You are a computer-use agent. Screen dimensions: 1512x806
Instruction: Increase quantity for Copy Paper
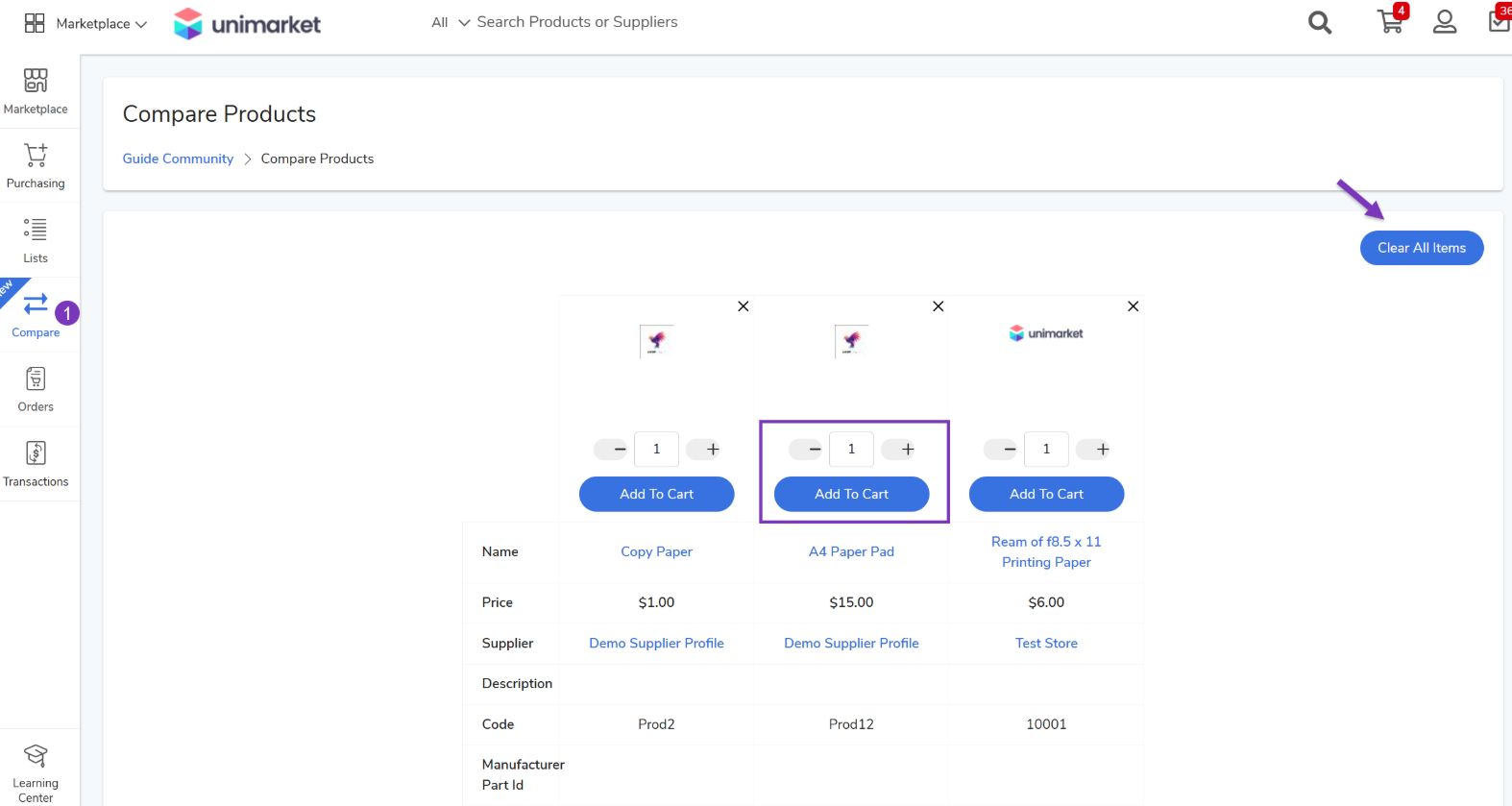pyautogui.click(x=713, y=449)
